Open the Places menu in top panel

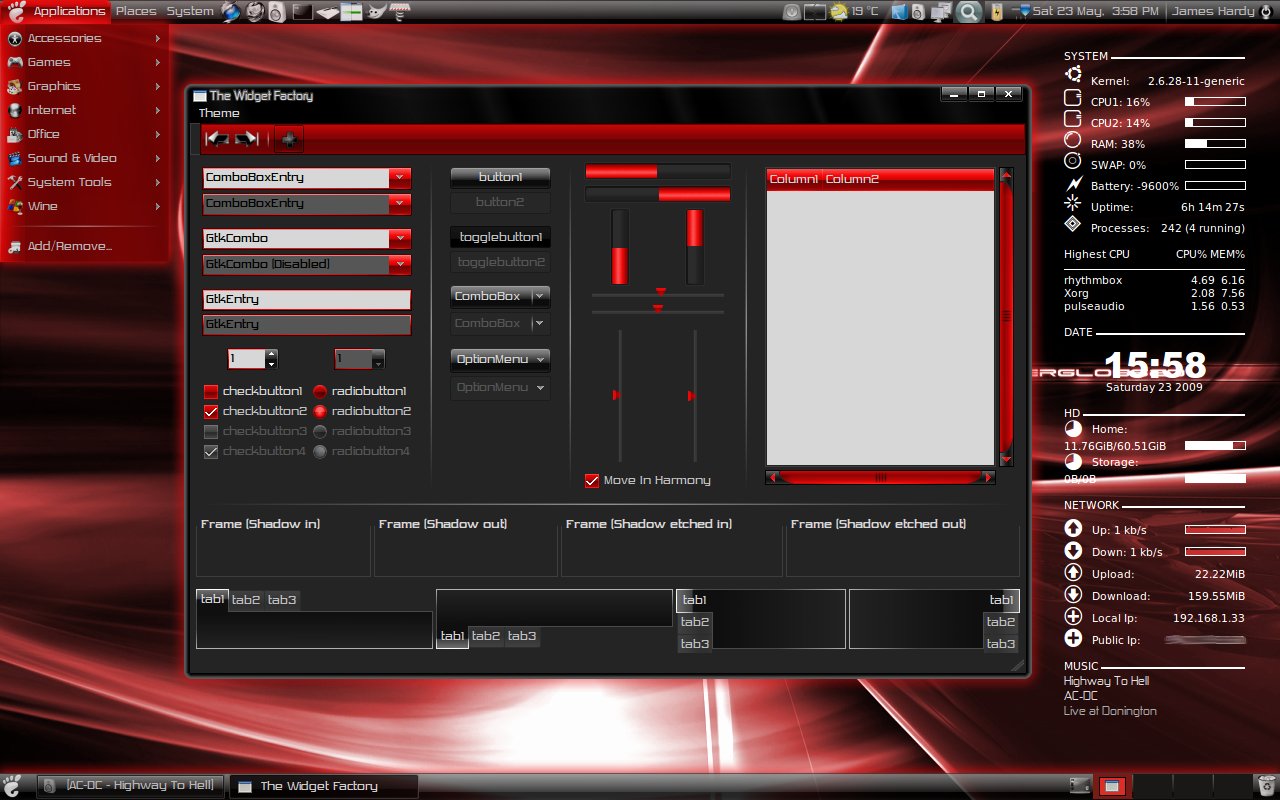136,11
